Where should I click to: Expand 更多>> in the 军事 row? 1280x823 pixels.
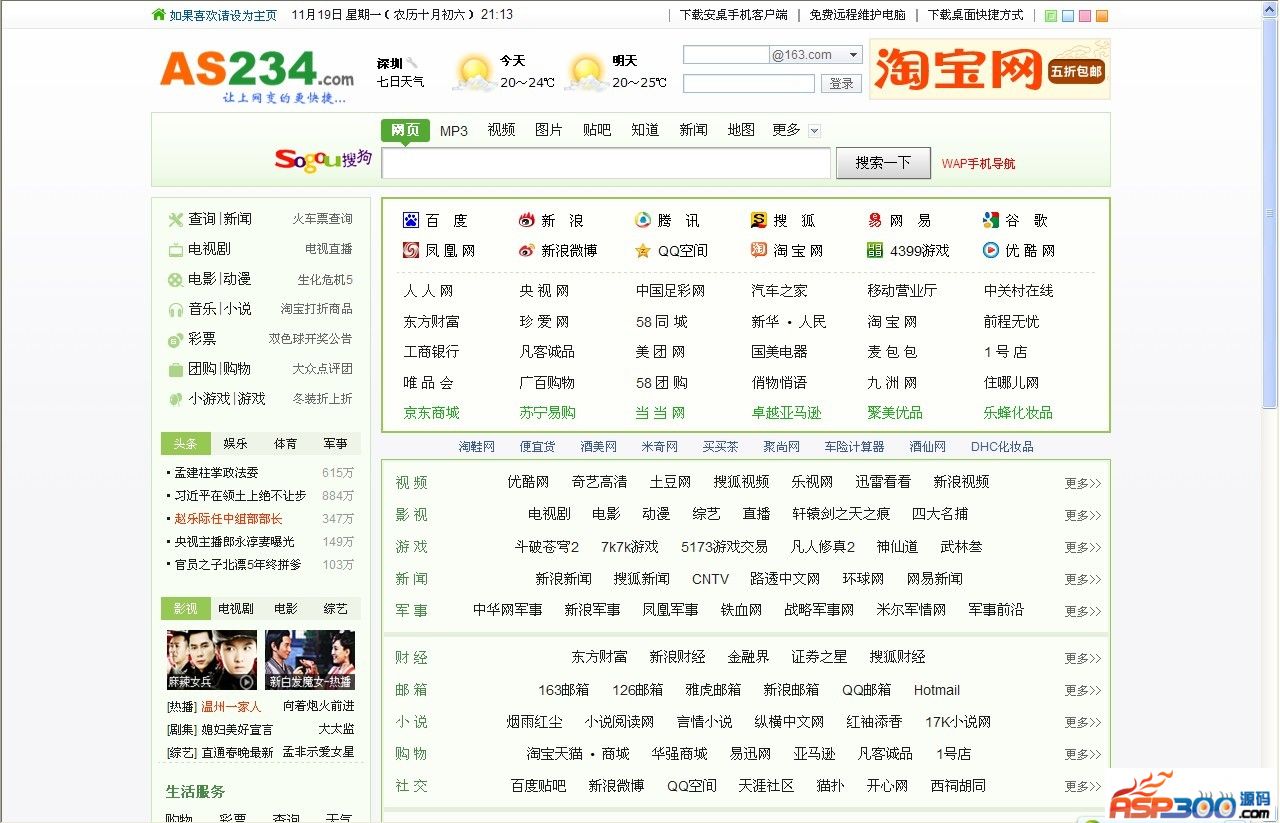tap(1082, 611)
